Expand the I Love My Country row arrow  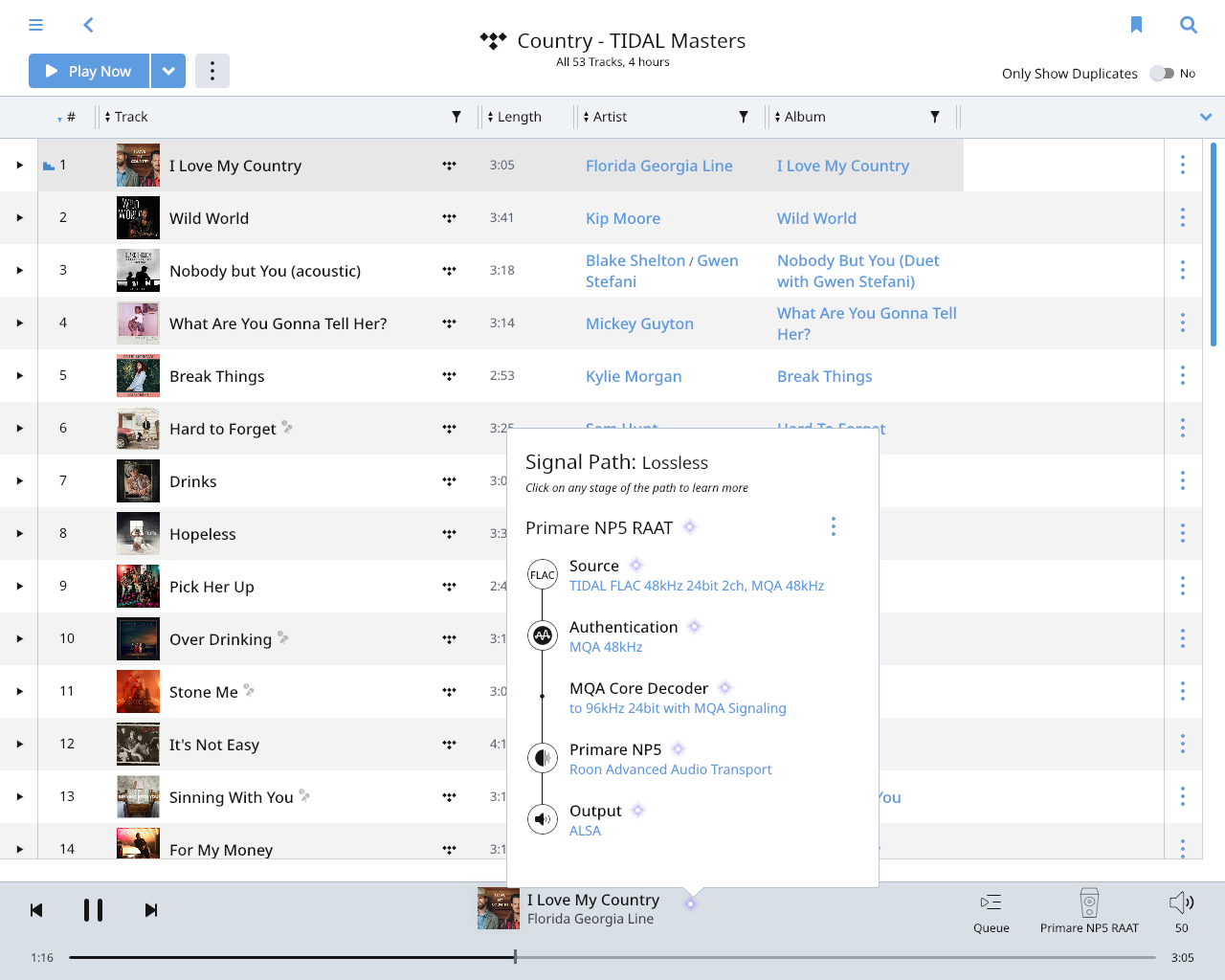click(x=19, y=165)
